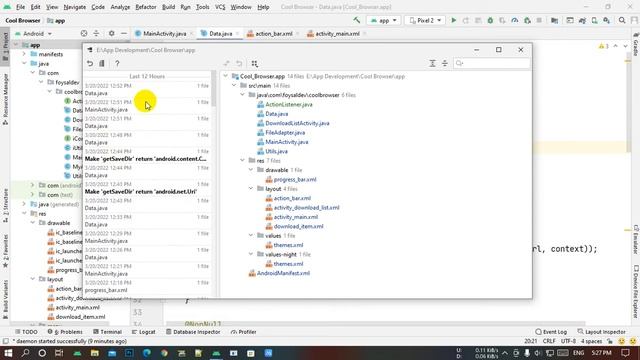Viewport: 640px width, 360px height.
Task: Open the Windows Start button
Action: [x=8, y=353]
